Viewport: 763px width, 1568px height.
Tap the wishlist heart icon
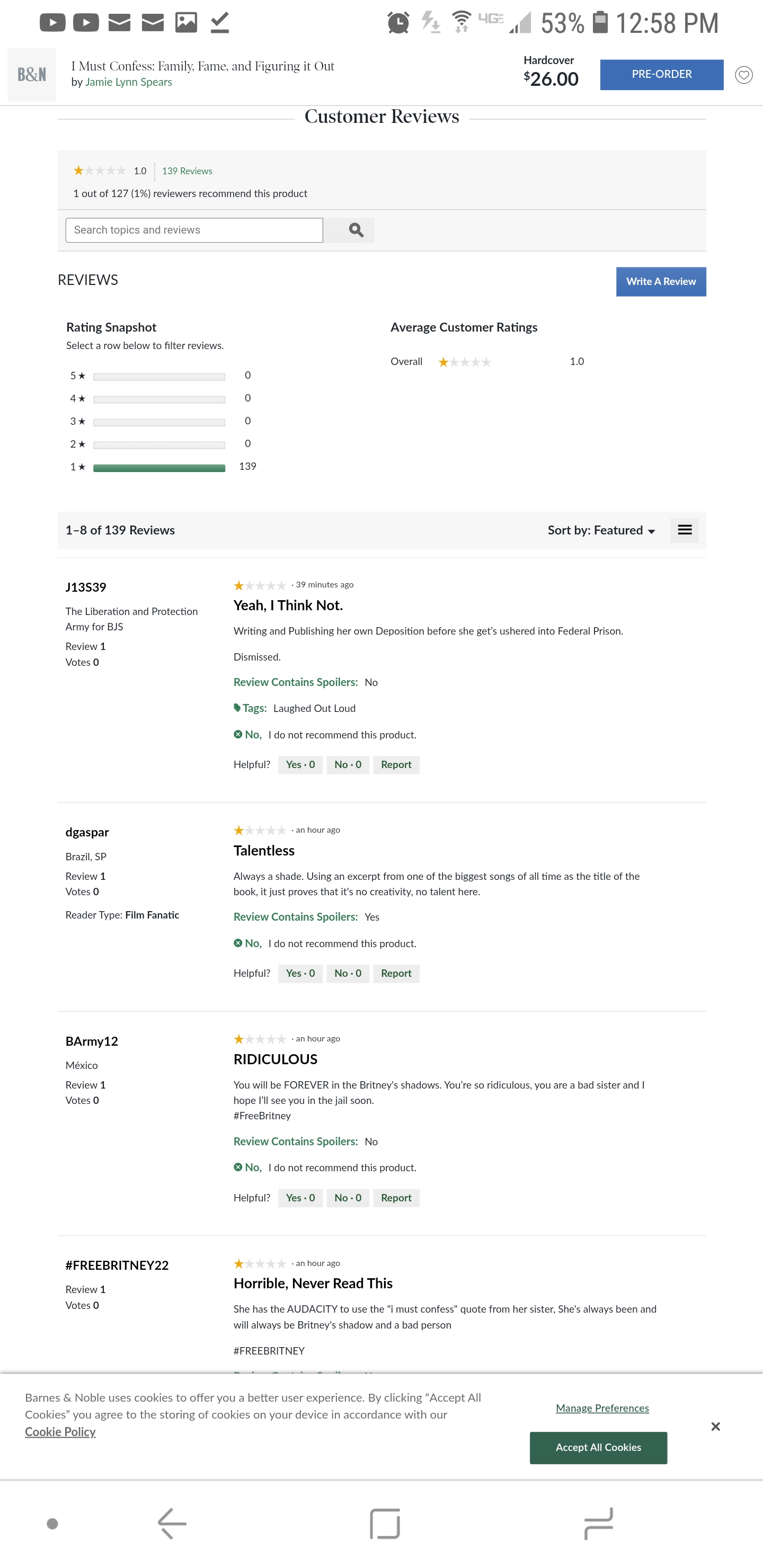743,75
